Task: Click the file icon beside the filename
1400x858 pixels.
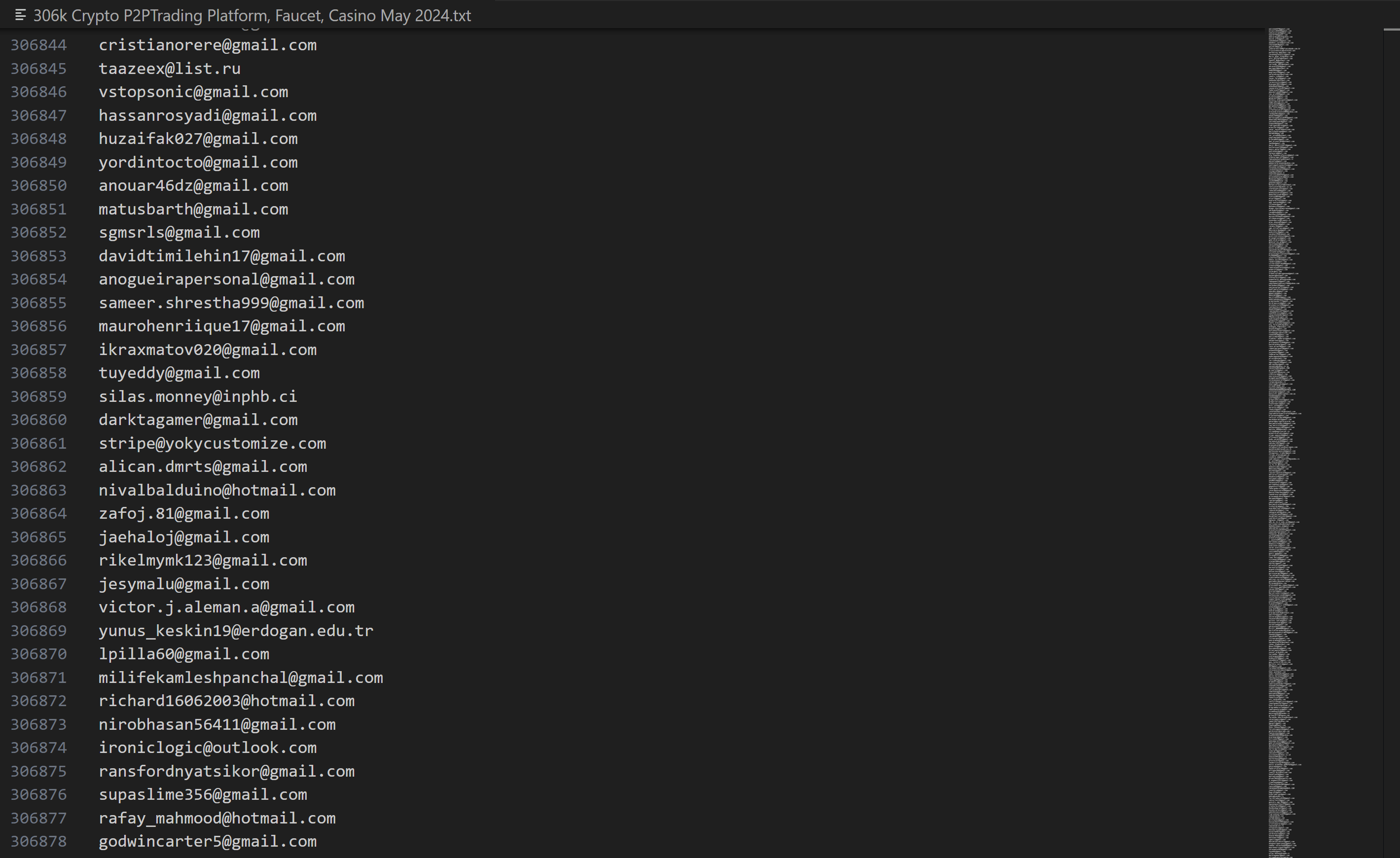Action: click(20, 15)
